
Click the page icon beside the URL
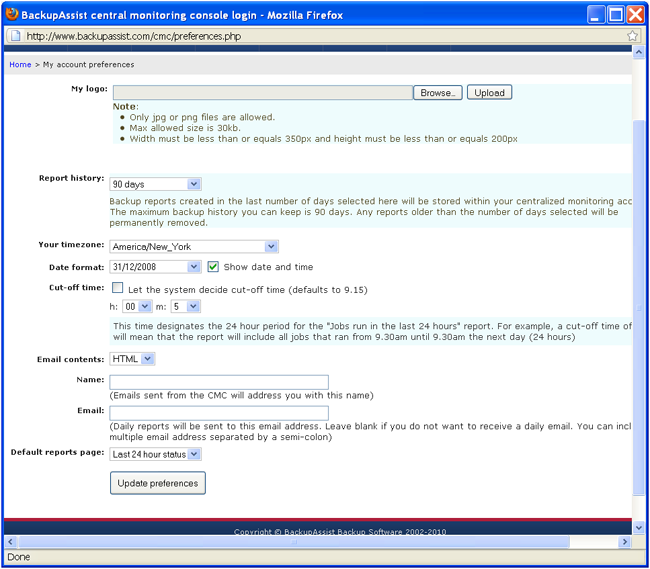tap(15, 36)
